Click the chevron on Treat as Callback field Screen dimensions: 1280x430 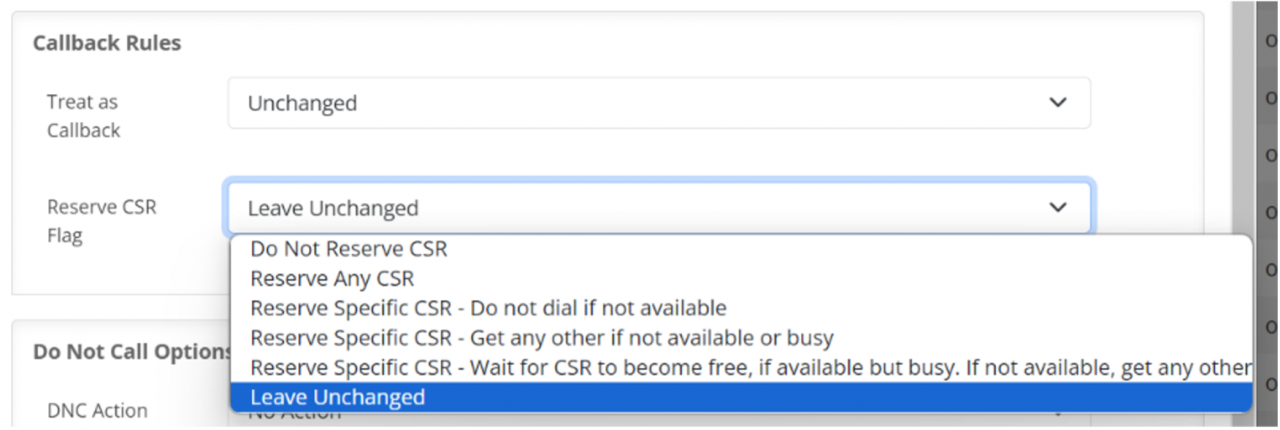(1057, 102)
